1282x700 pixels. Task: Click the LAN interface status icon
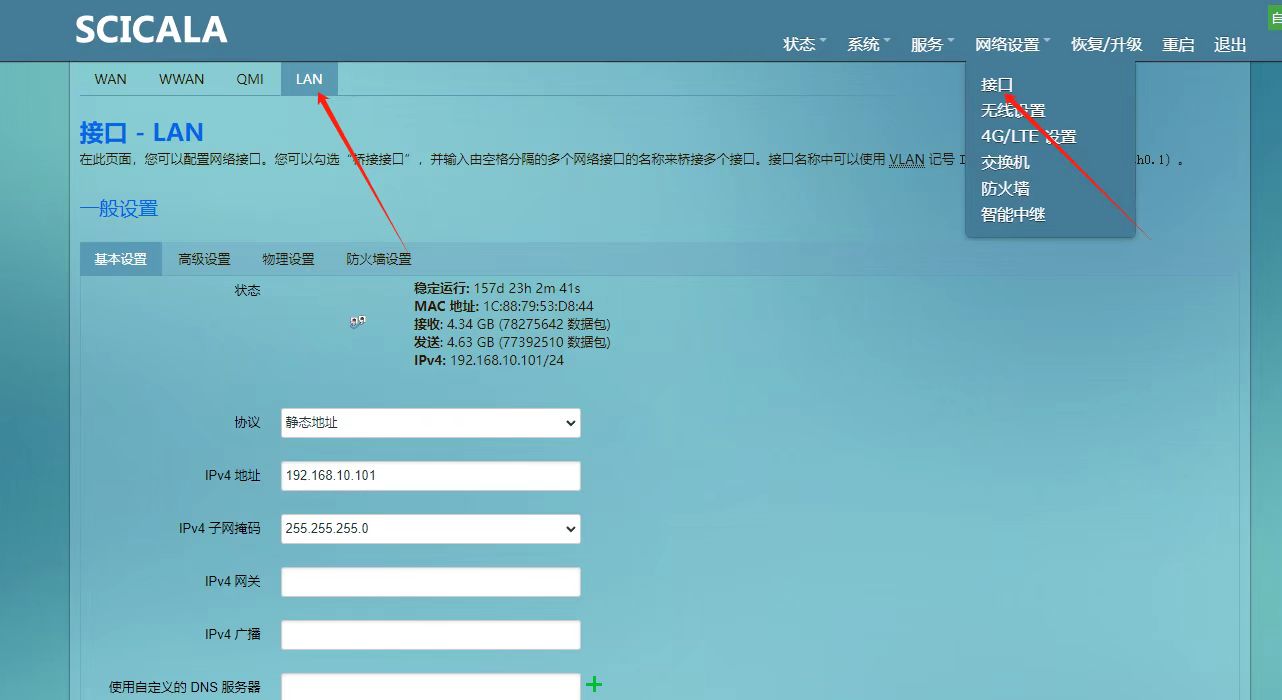click(357, 321)
